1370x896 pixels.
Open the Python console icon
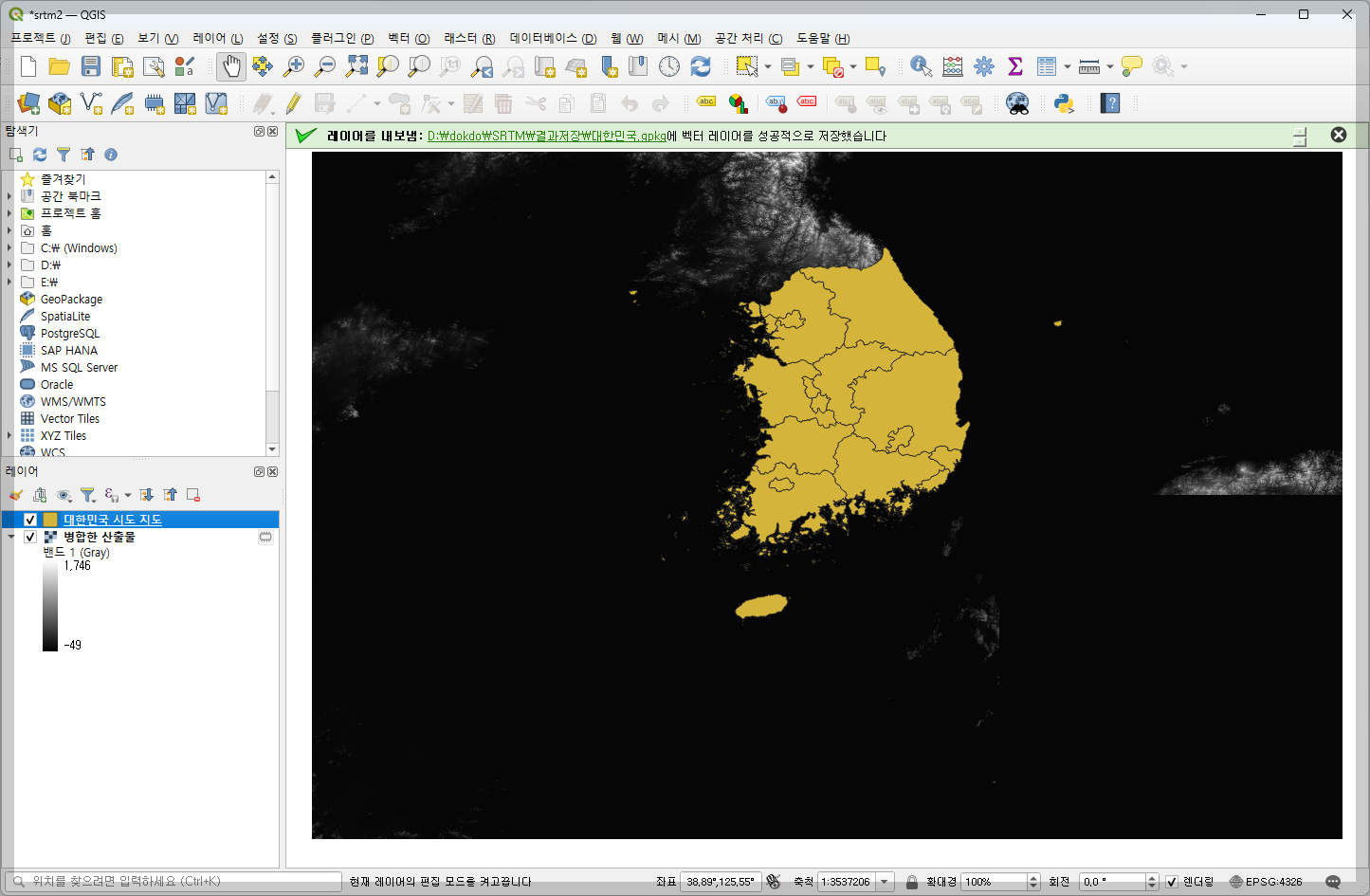pos(1064,103)
